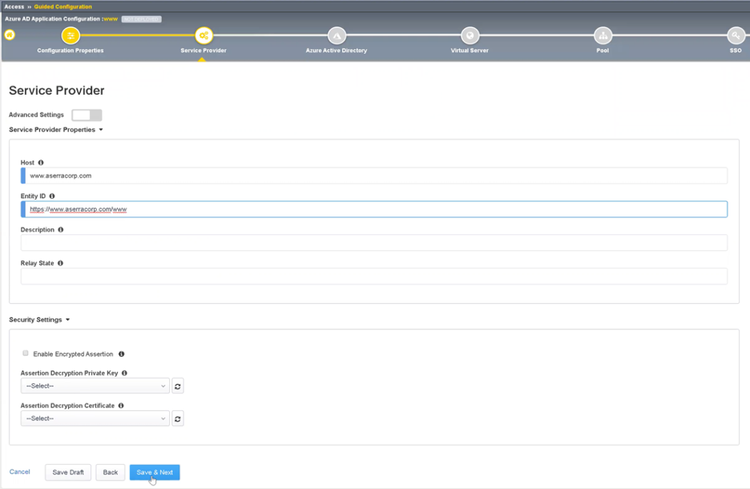Open the Assertion Decryption Certificate dropdown
750x489 pixels.
[95, 419]
